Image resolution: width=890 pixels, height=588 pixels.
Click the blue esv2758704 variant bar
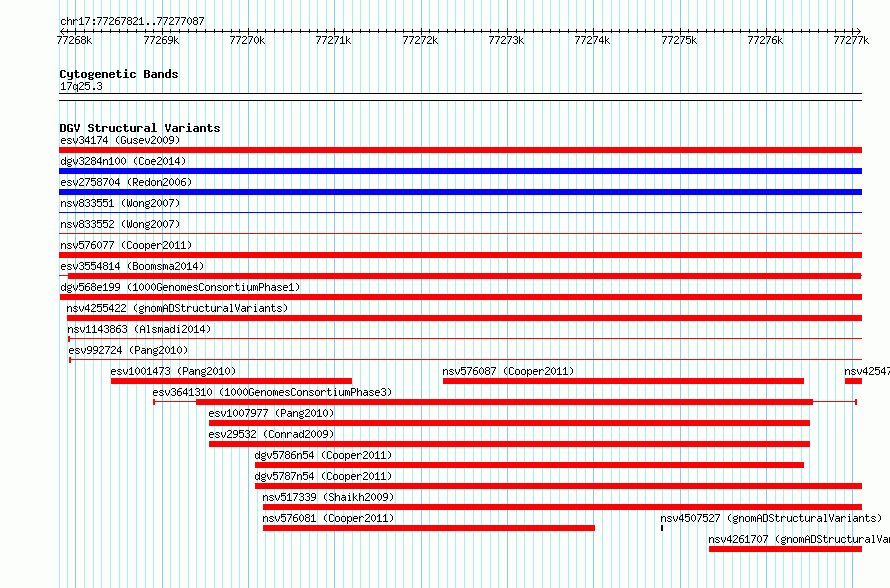[x=460, y=192]
